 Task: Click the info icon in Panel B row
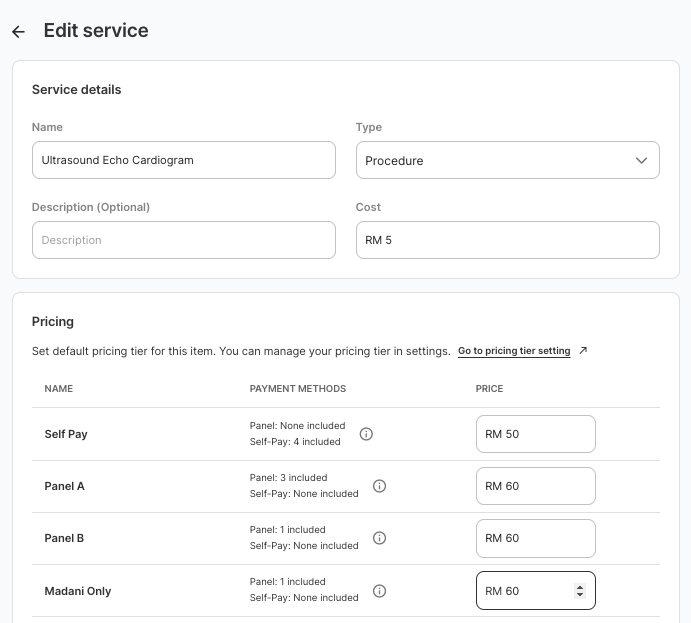click(x=379, y=538)
